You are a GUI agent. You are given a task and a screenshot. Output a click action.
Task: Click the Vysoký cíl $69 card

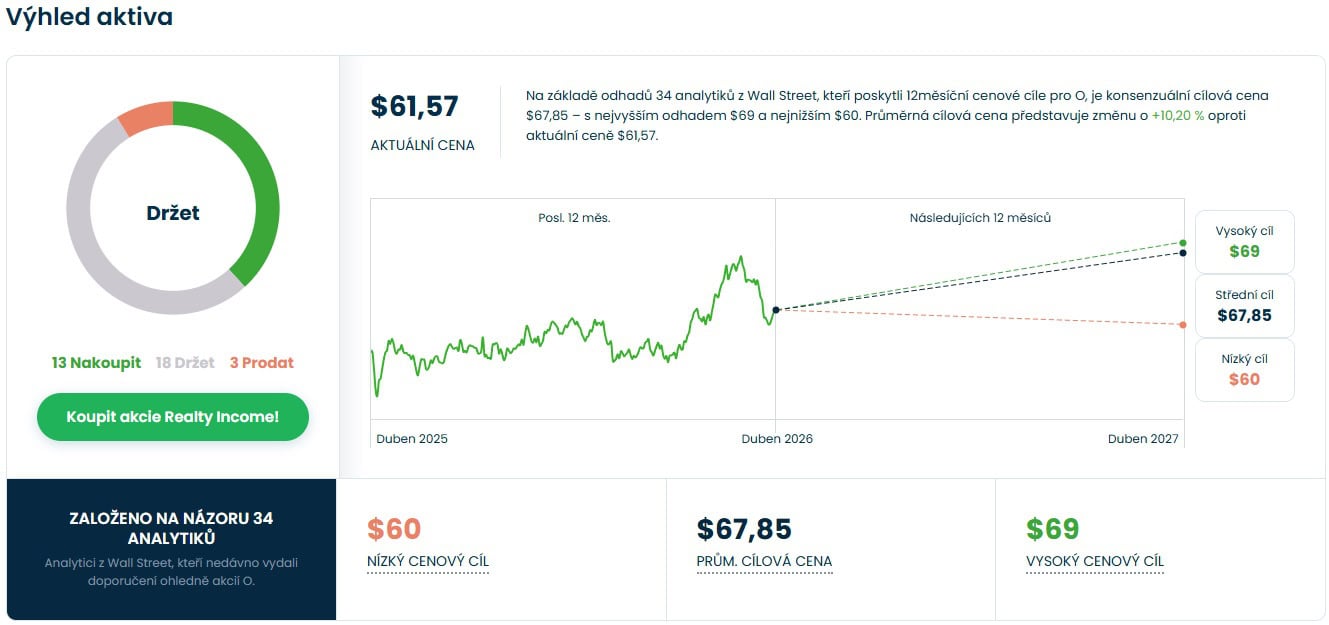click(x=1244, y=241)
